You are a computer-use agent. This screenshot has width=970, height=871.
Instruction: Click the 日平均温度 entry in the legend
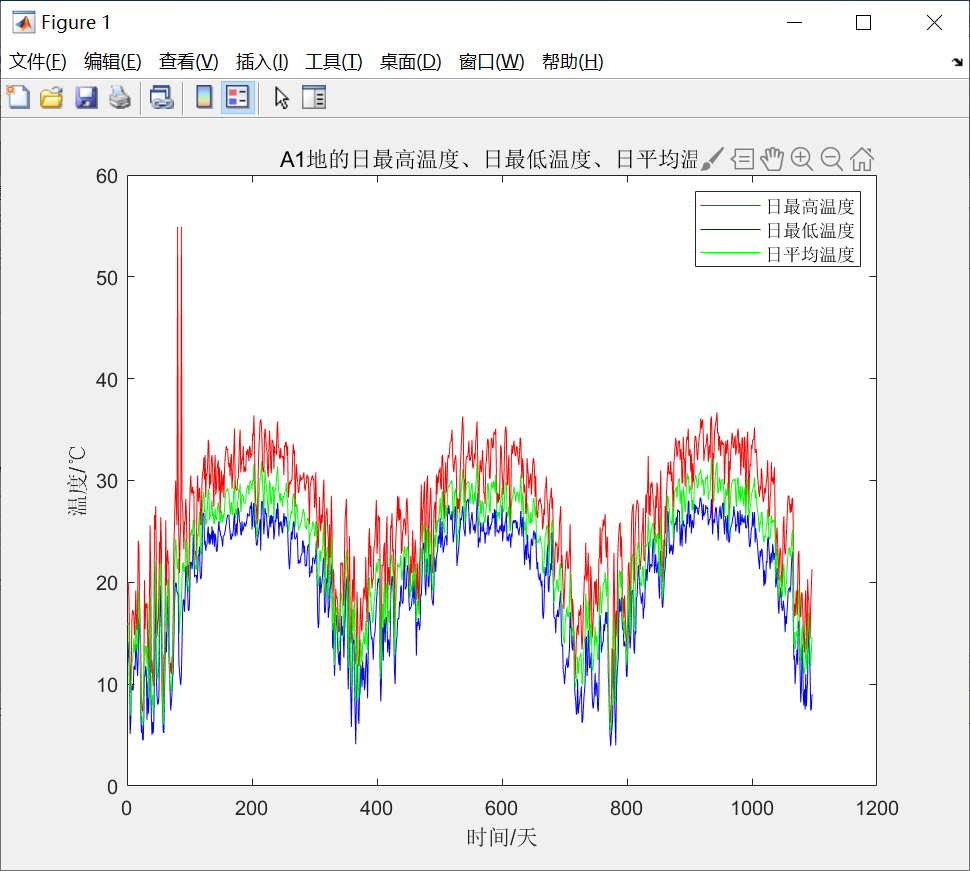(810, 254)
